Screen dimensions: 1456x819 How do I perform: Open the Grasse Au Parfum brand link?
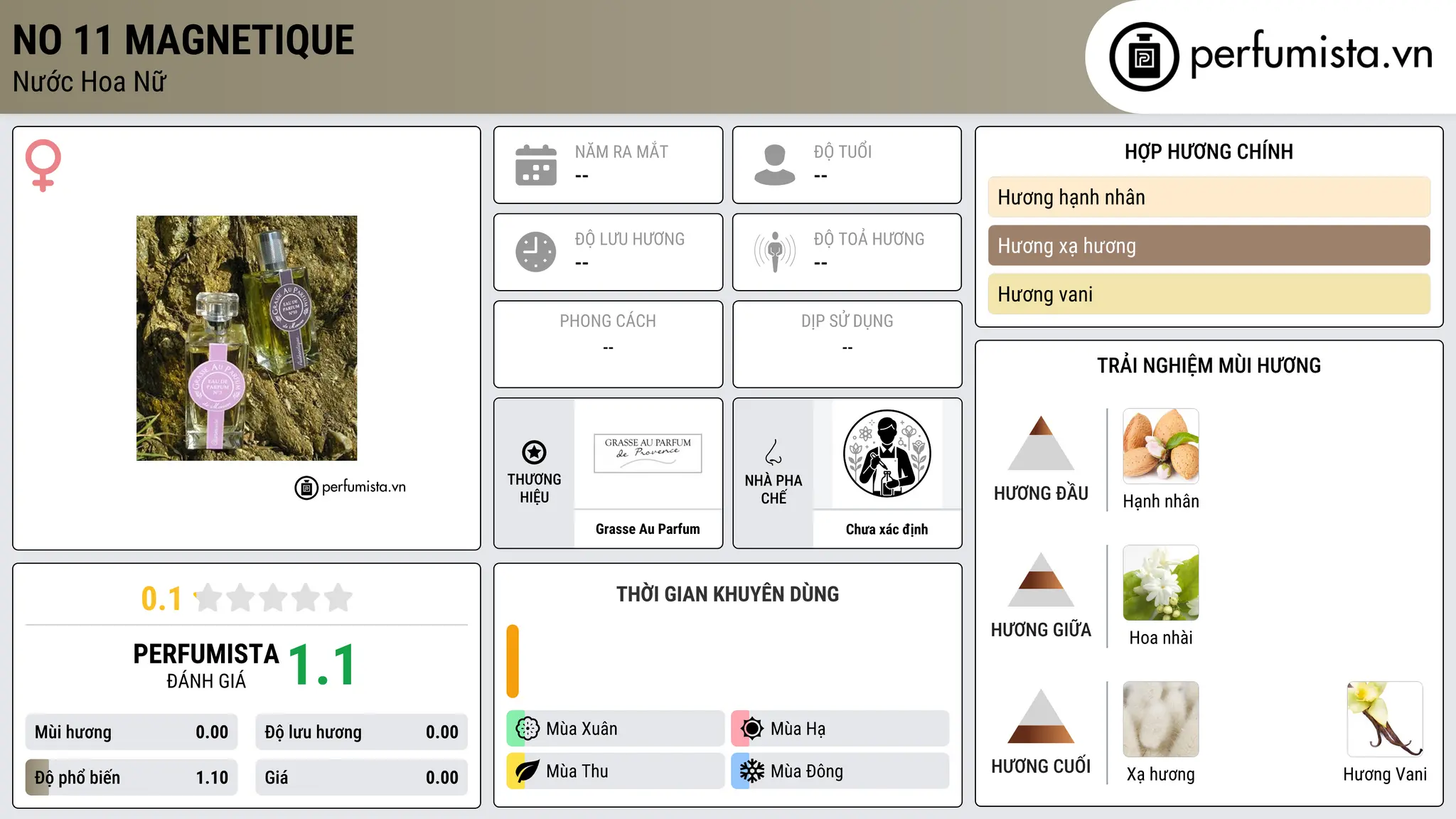pos(648,529)
